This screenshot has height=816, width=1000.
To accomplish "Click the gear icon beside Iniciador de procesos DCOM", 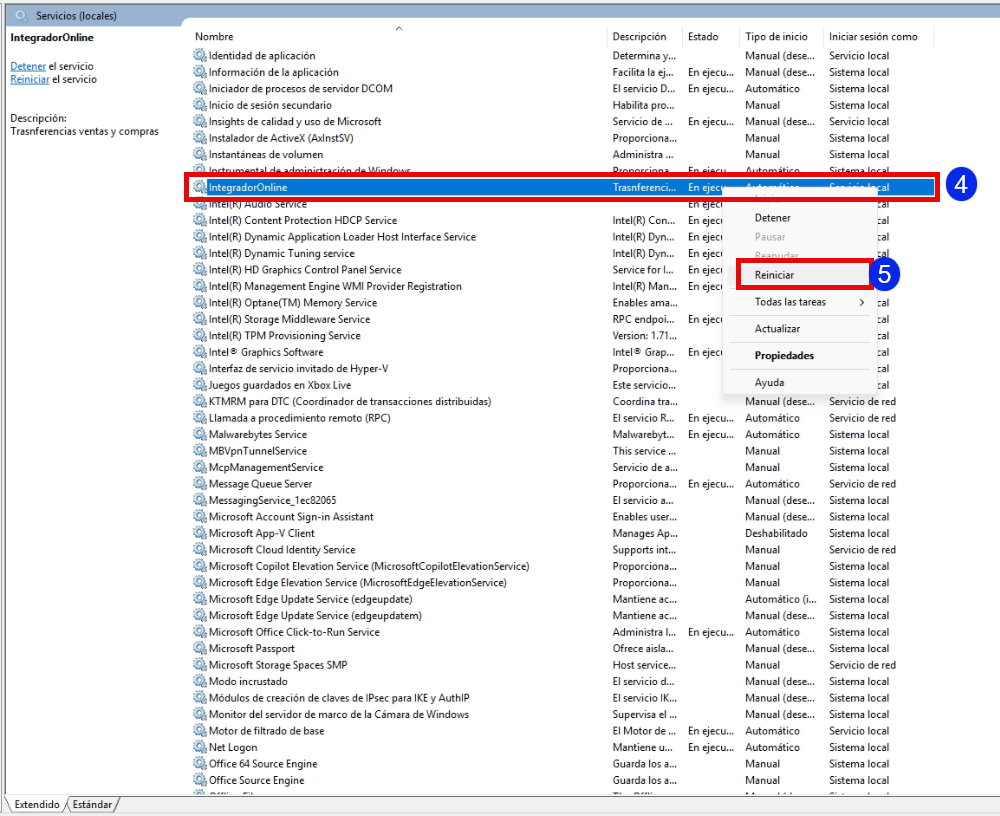I will click(200, 89).
